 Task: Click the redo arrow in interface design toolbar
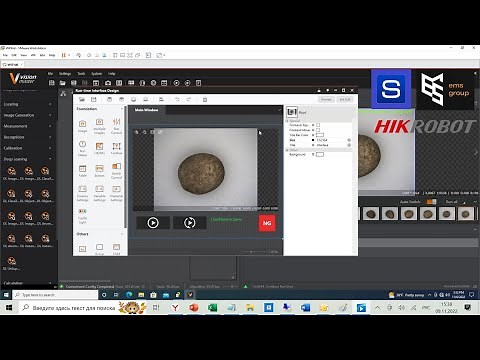[x=189, y=99]
